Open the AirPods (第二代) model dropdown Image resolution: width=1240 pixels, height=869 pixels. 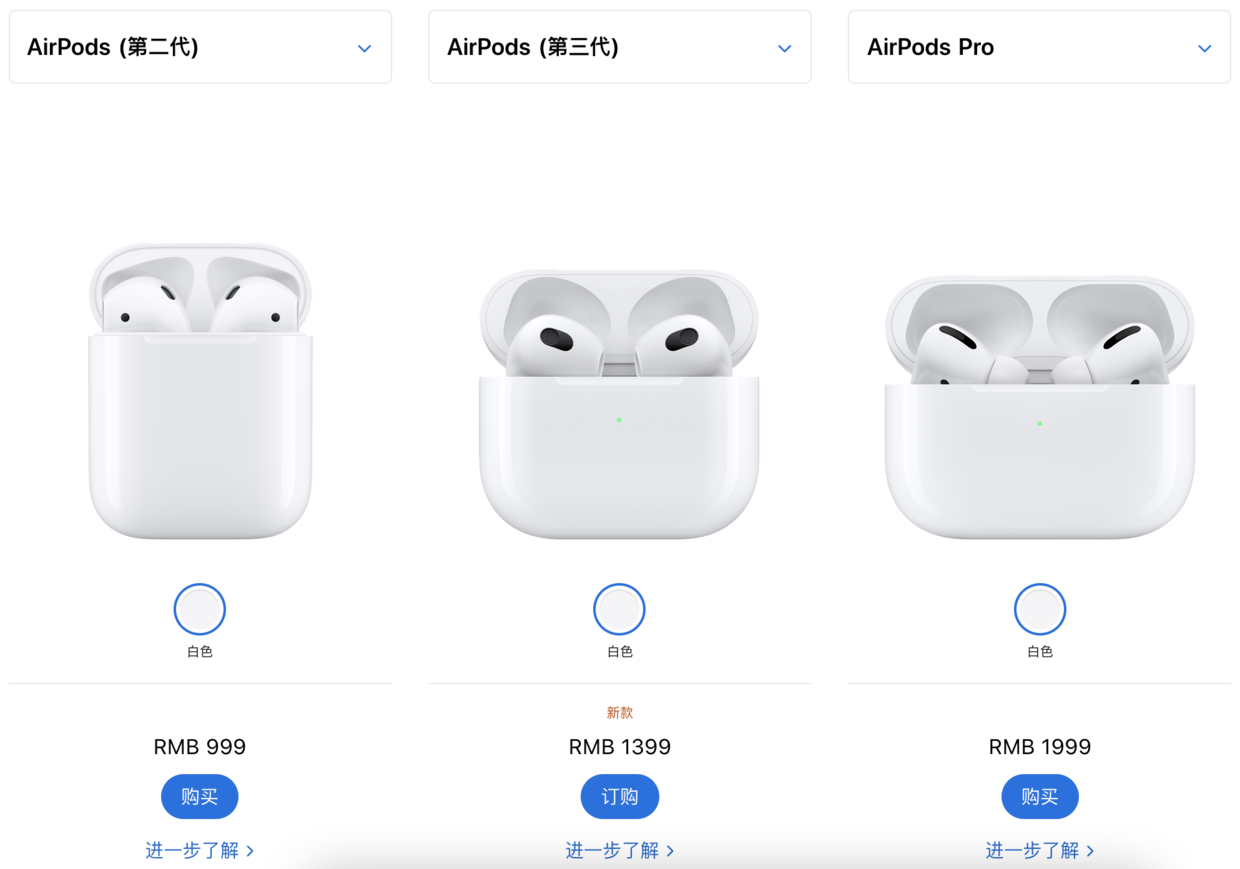(200, 47)
